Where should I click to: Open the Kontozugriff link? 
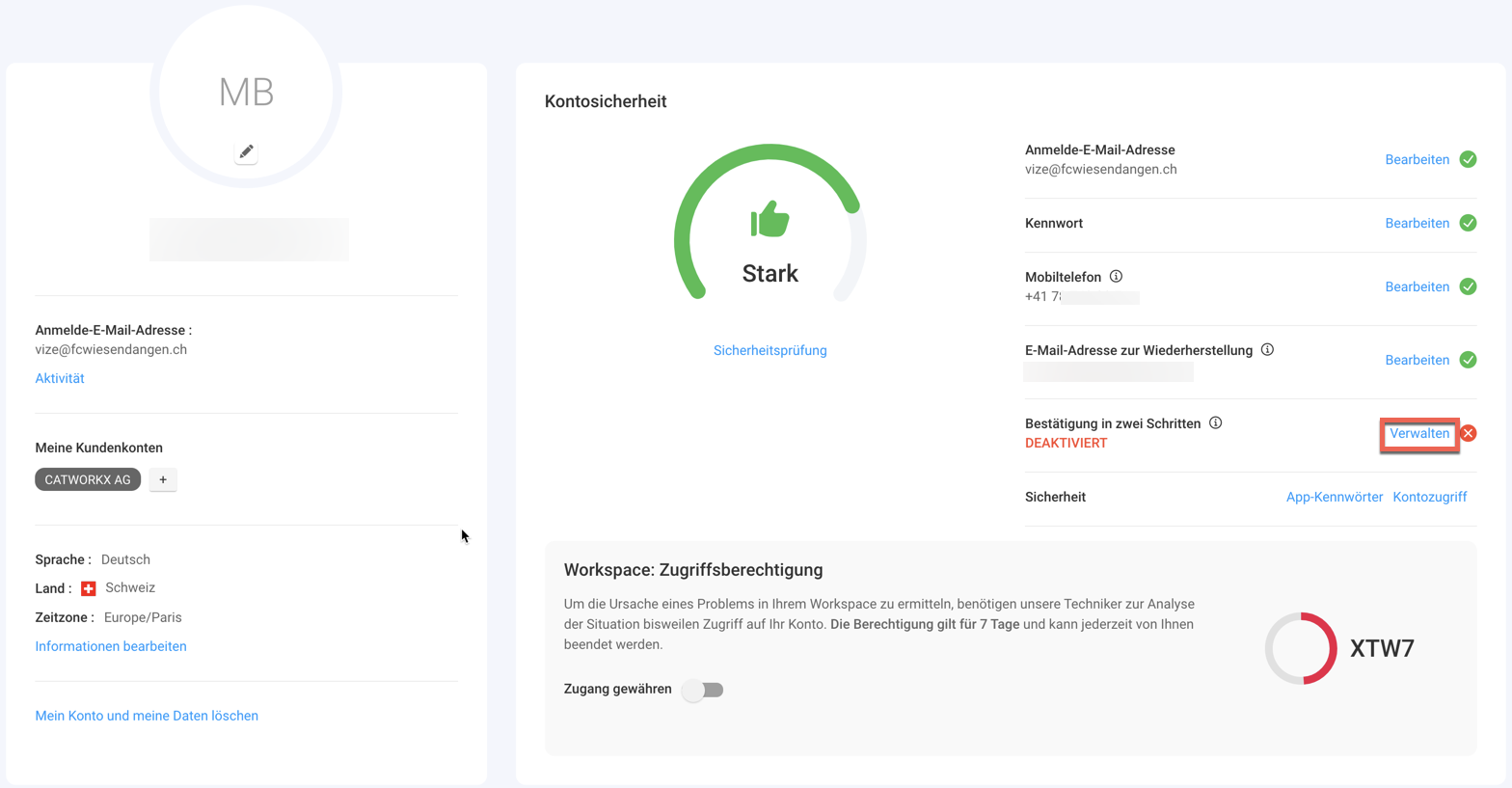pyautogui.click(x=1429, y=498)
